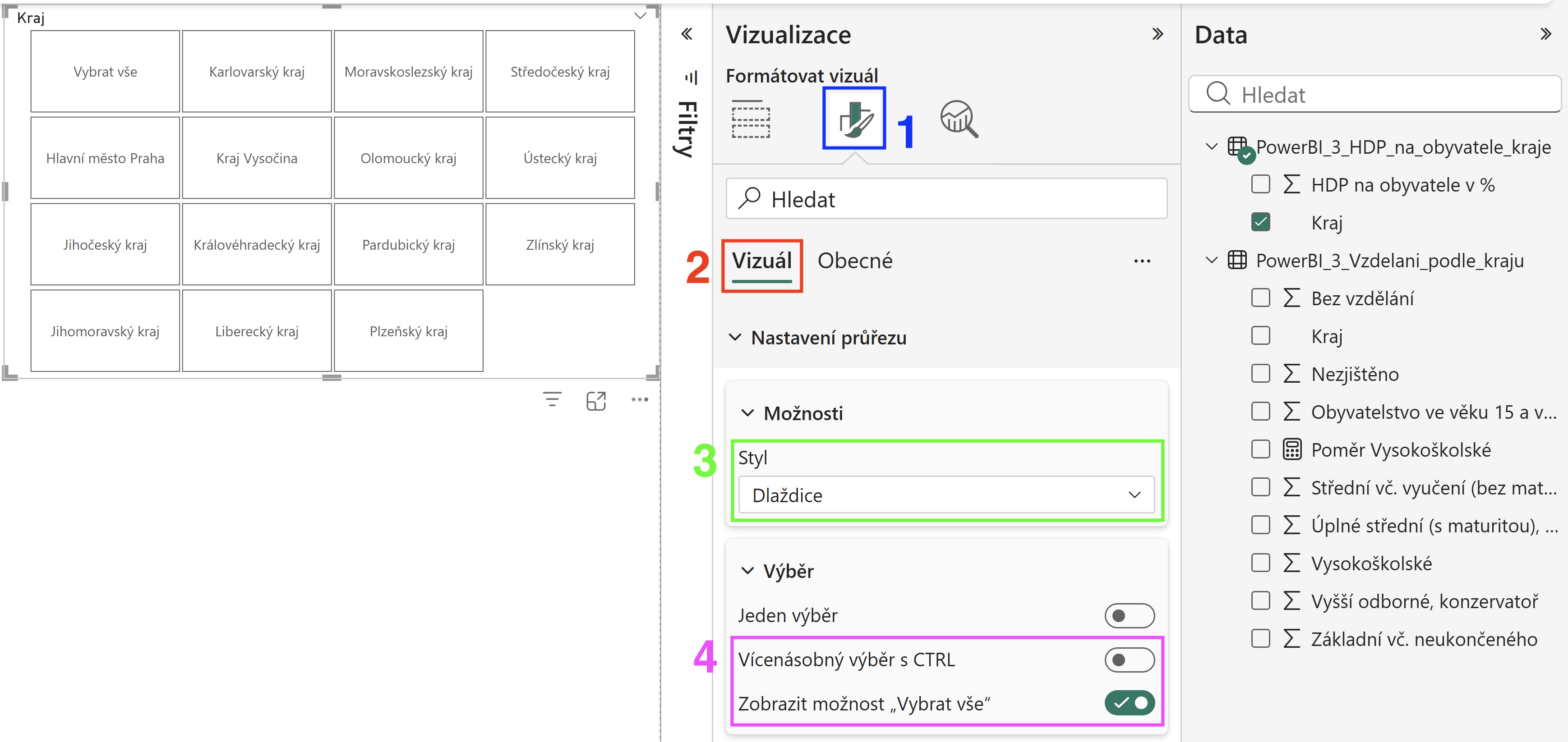This screenshot has height=742, width=1568.
Task: Click the Focus mode icon below the slicer
Action: tap(596, 400)
